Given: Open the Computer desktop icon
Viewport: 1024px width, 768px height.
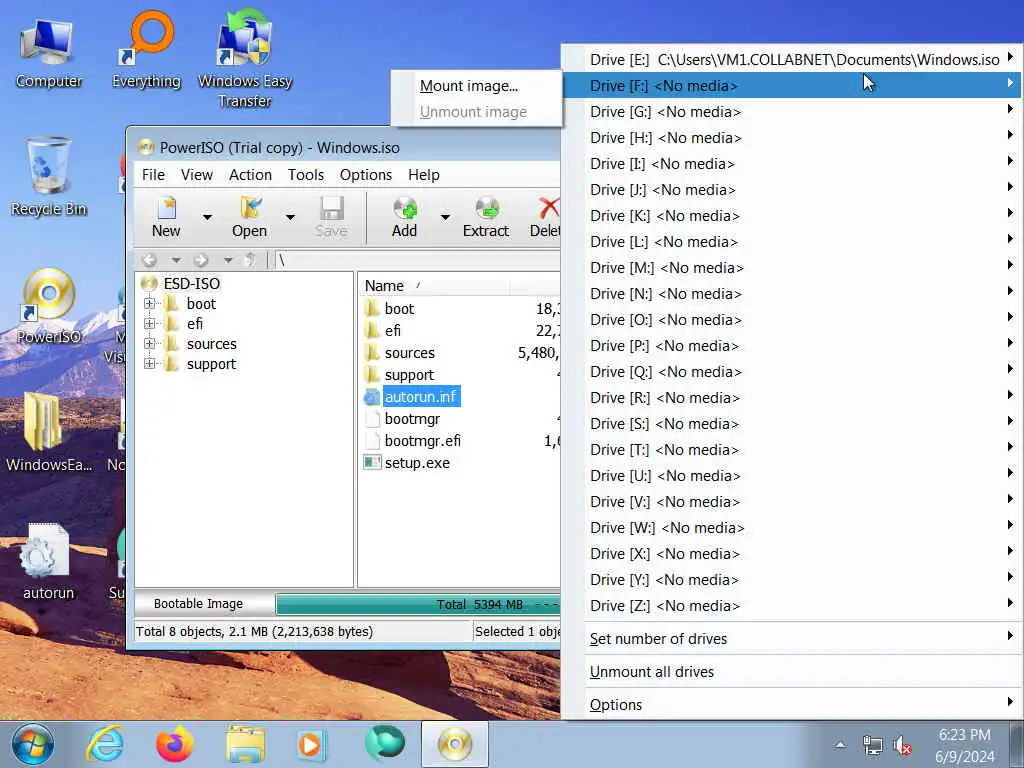Looking at the screenshot, I should (48, 54).
